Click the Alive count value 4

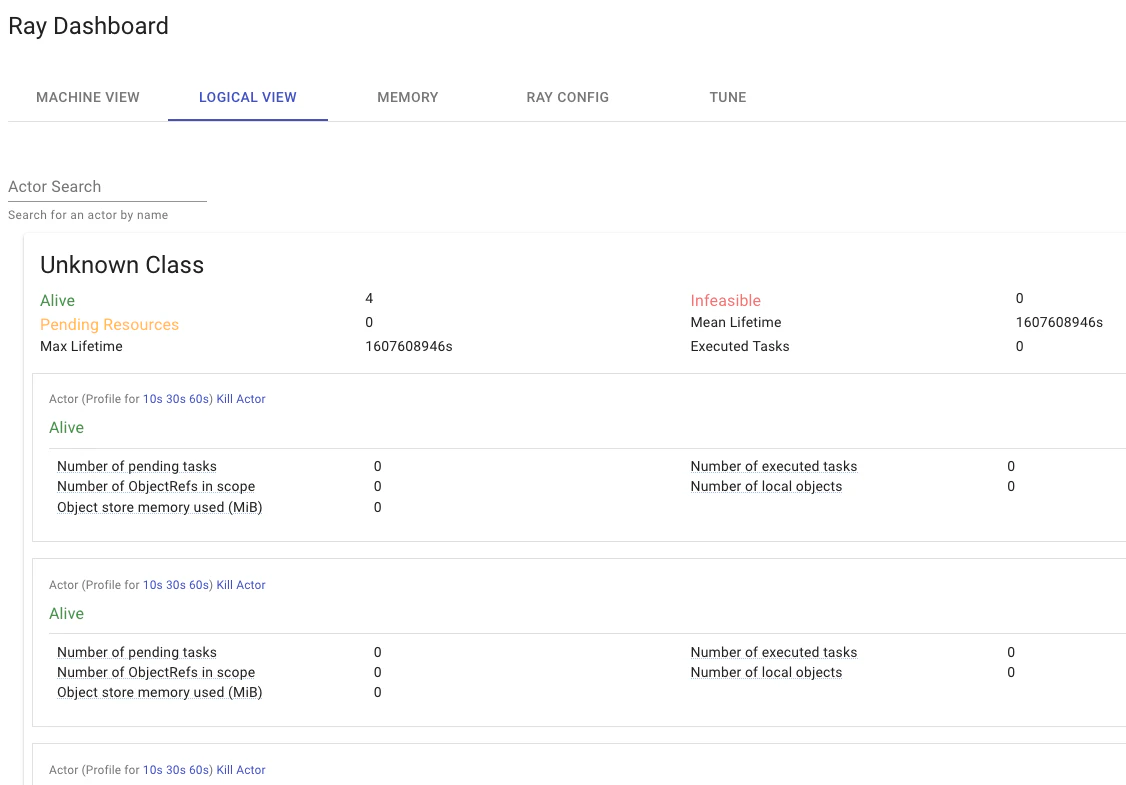click(369, 299)
